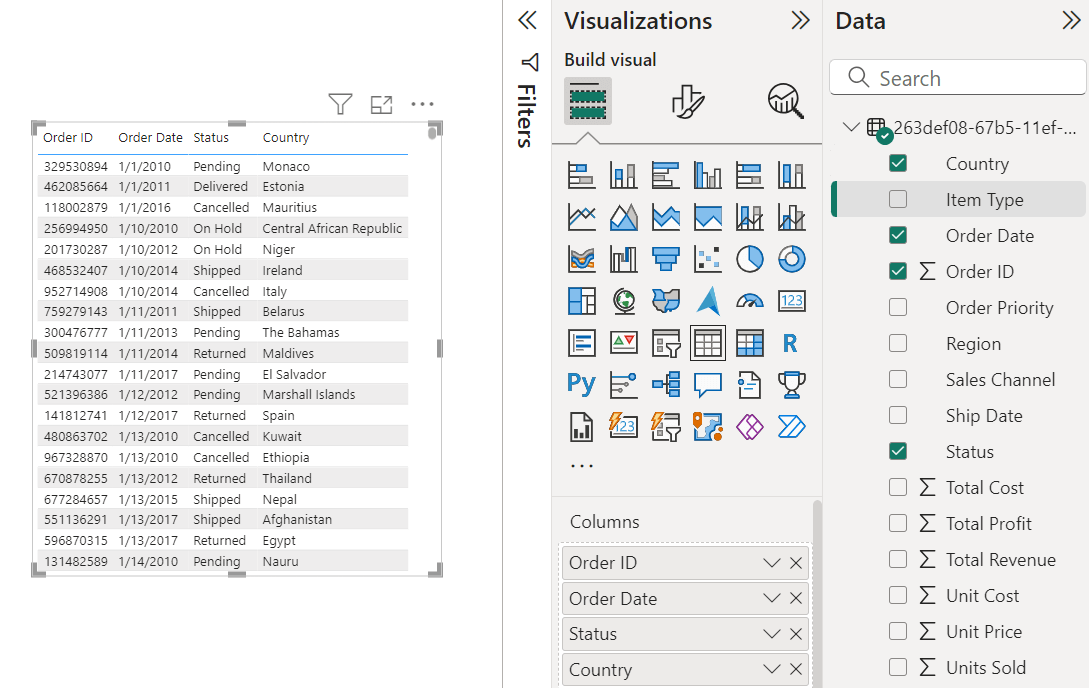Open the Order ID column dropdown
Screen dimensions: 1089x688
click(x=770, y=562)
